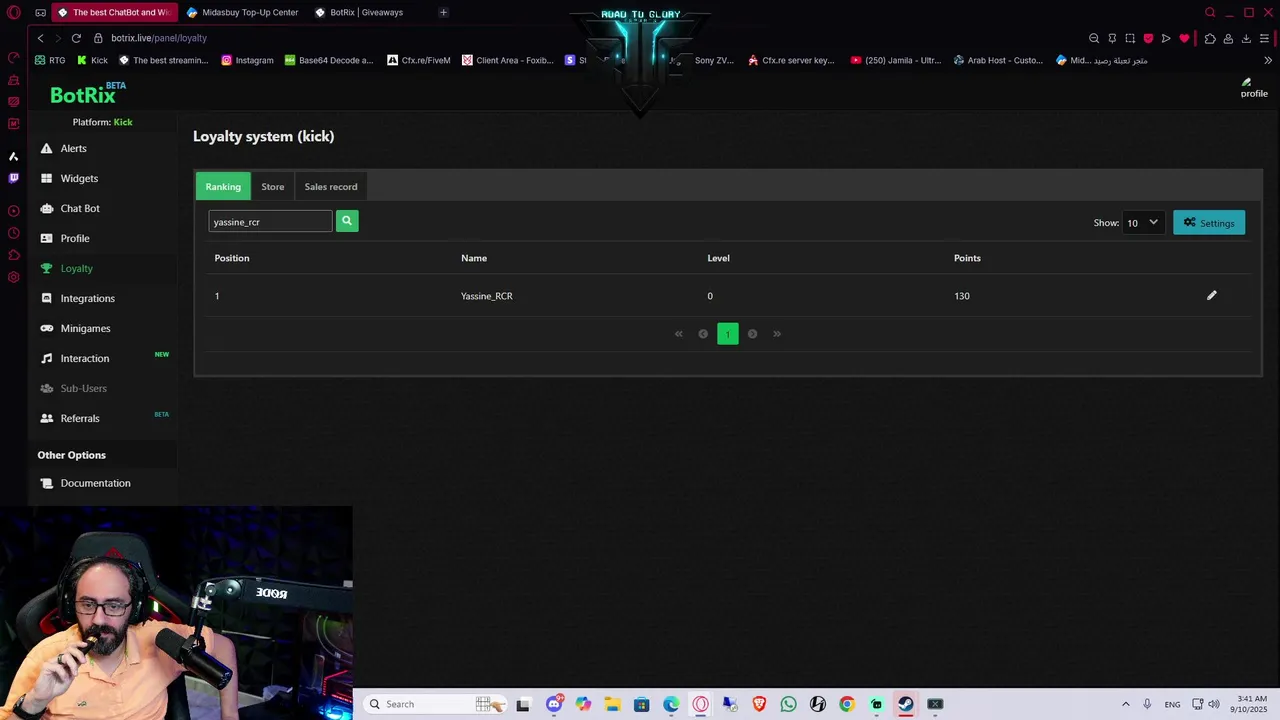Open the profile menu at top right
1280x720 pixels.
coord(1253,88)
